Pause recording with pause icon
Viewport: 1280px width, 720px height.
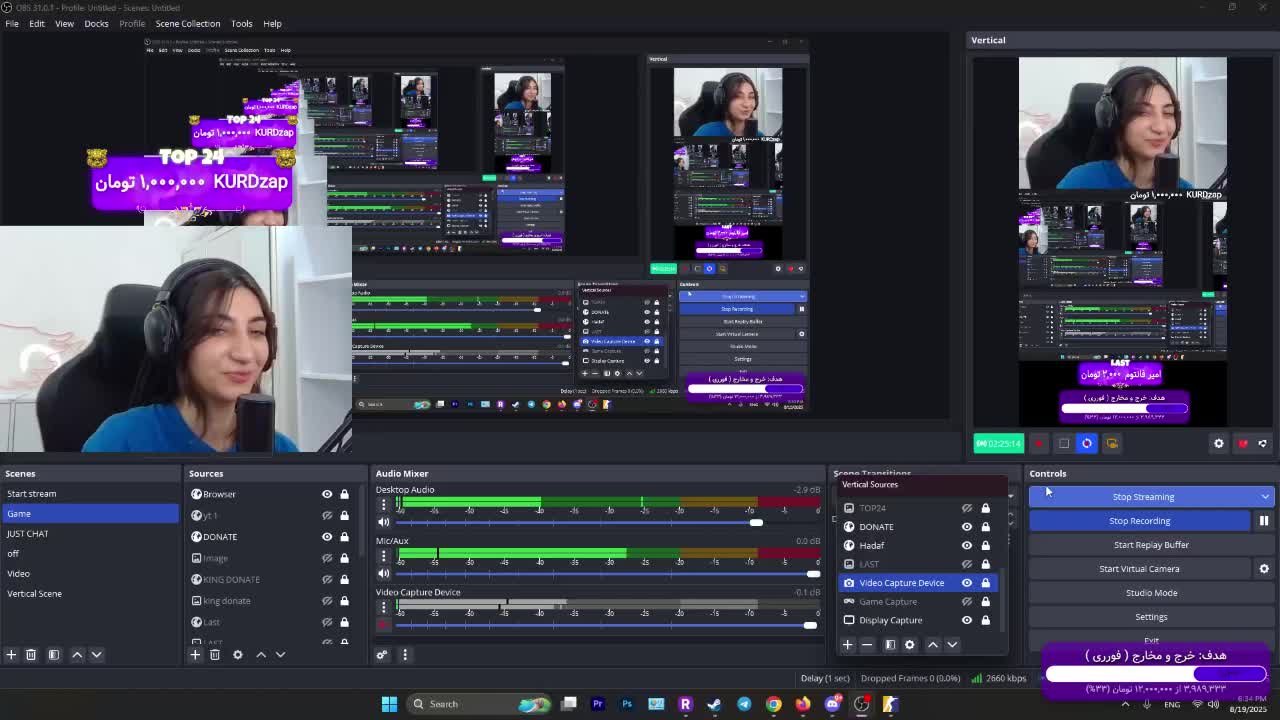point(1264,521)
